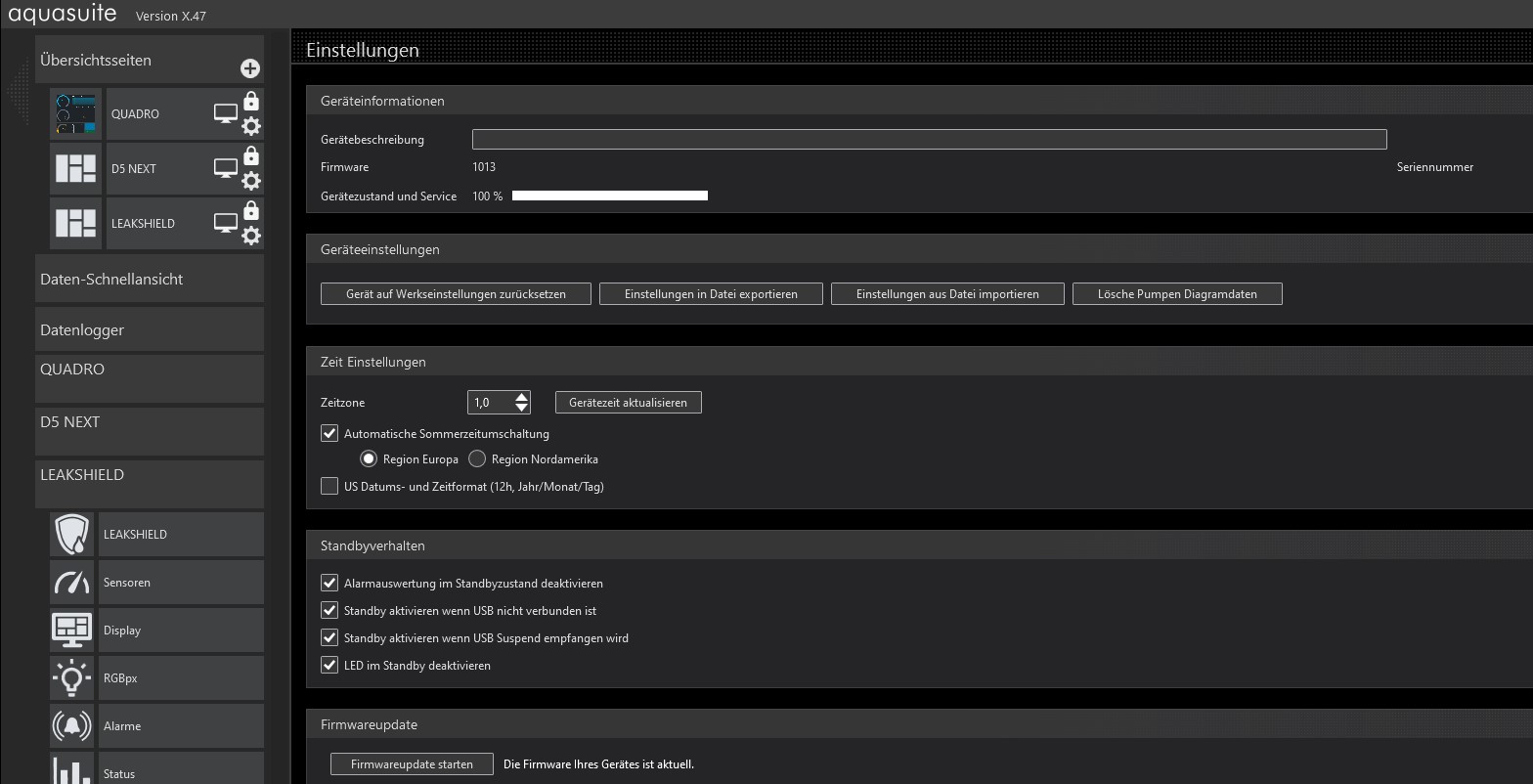Open the Display page label

122,631
